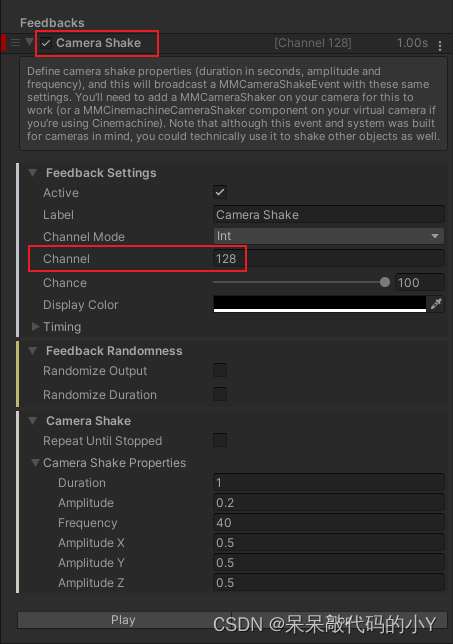Enable the Randomize Output checkbox
The image size is (453, 644).
pyautogui.click(x=220, y=370)
